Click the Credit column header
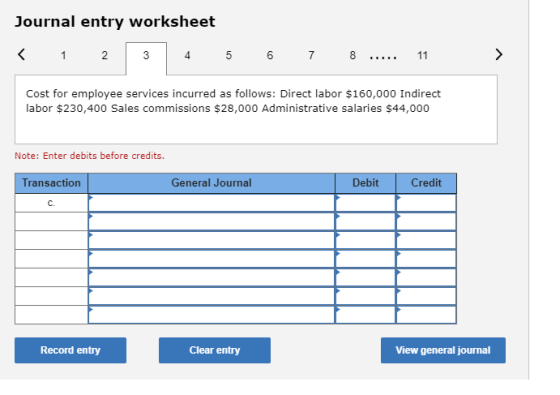This screenshot has width=560, height=395. [x=426, y=183]
